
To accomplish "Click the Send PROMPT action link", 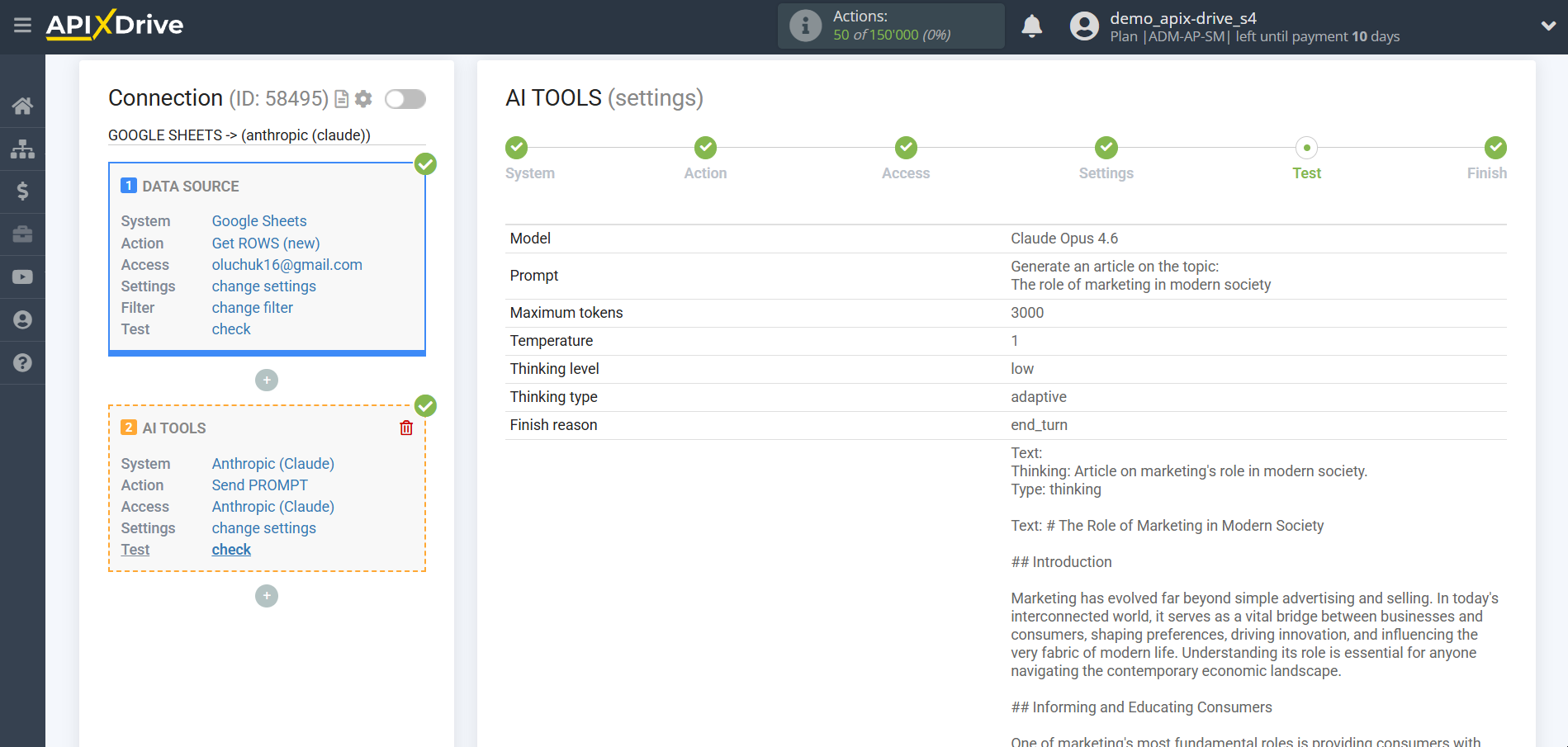I will click(260, 485).
